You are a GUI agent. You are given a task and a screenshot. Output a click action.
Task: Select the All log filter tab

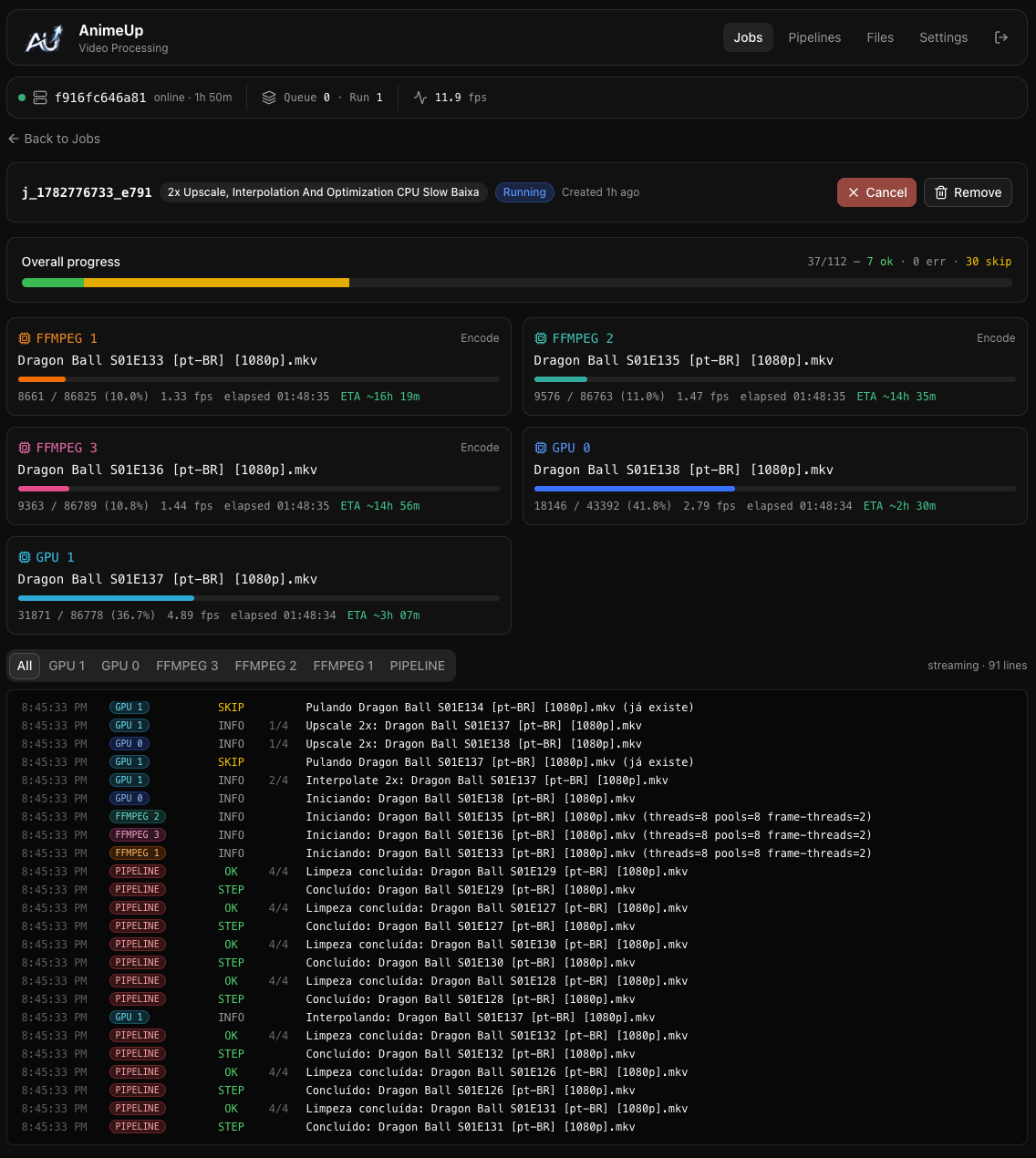click(x=25, y=666)
